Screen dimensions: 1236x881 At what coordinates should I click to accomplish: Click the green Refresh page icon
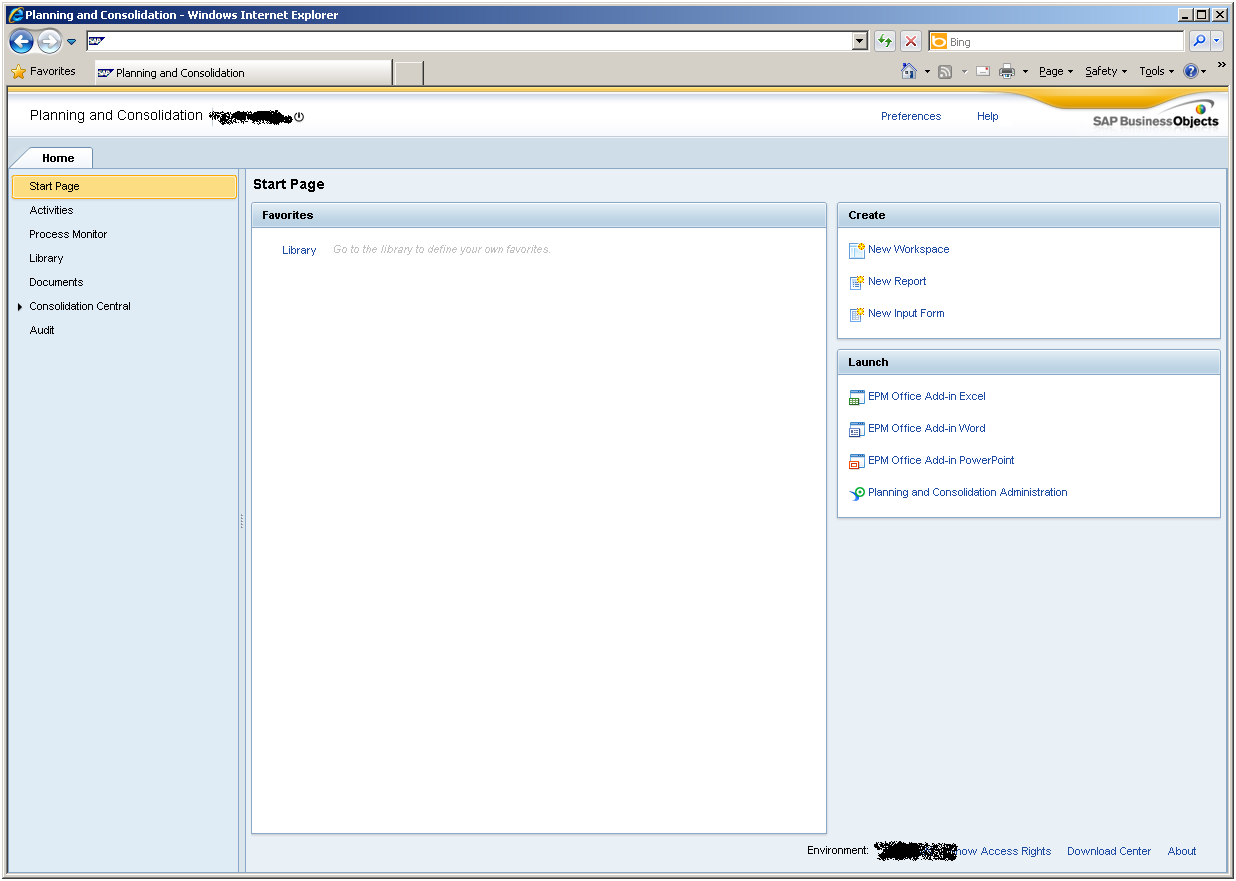click(x=885, y=41)
